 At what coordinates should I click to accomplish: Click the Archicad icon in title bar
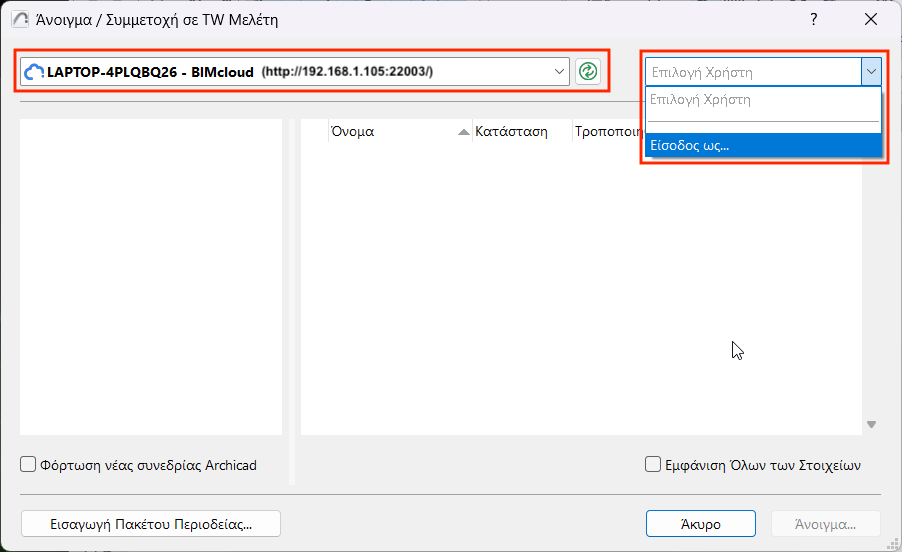(x=19, y=19)
